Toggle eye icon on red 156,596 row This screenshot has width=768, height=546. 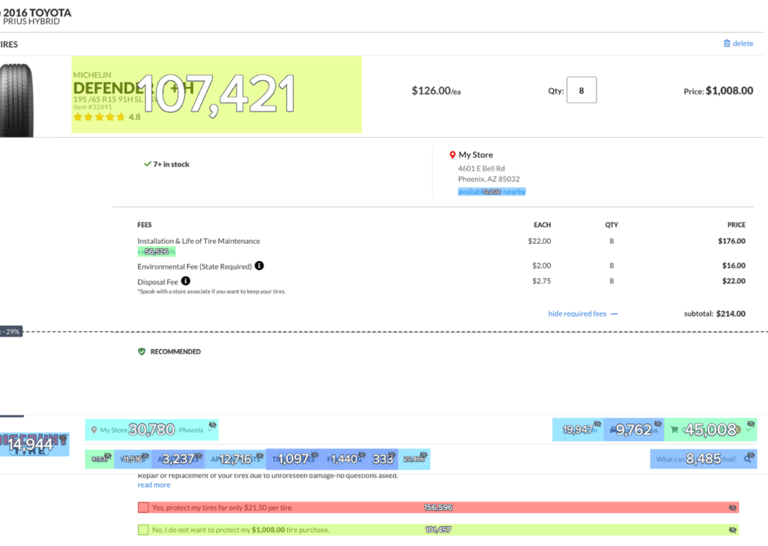733,508
